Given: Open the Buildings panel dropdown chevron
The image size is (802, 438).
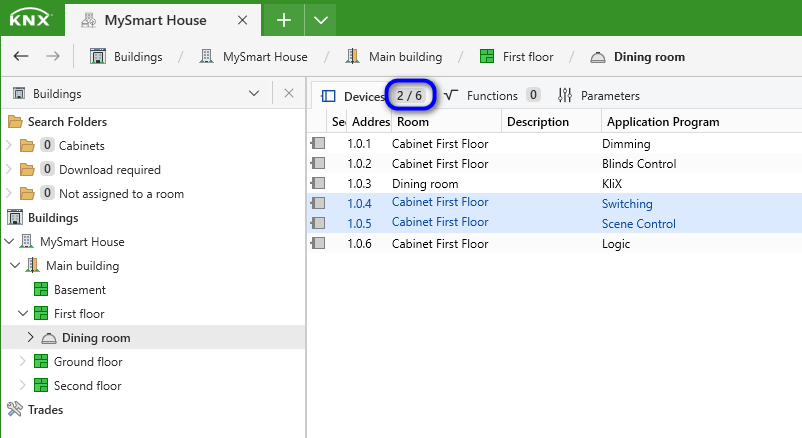Looking at the screenshot, I should (x=254, y=94).
